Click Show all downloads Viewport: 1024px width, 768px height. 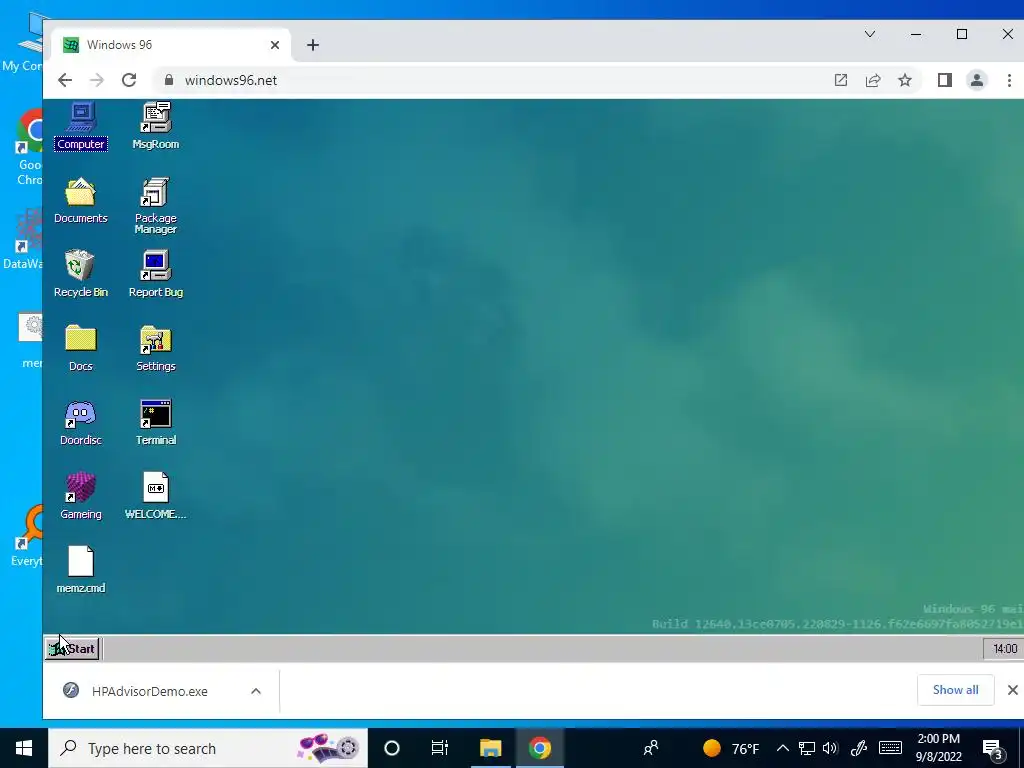point(955,690)
